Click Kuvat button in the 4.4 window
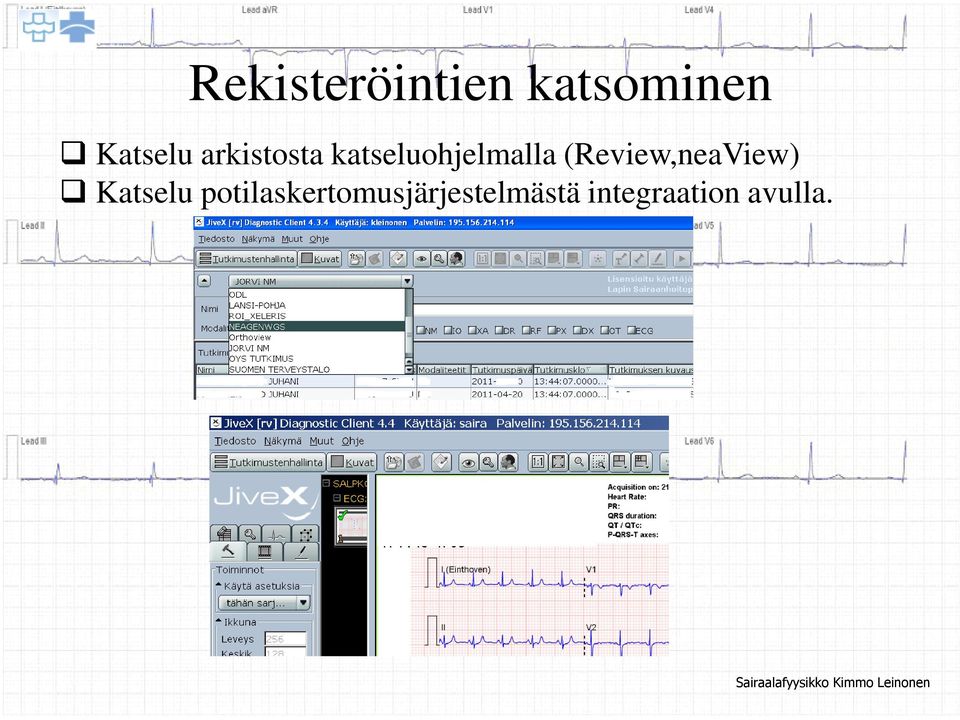The width and height of the screenshot is (960, 720). point(353,462)
